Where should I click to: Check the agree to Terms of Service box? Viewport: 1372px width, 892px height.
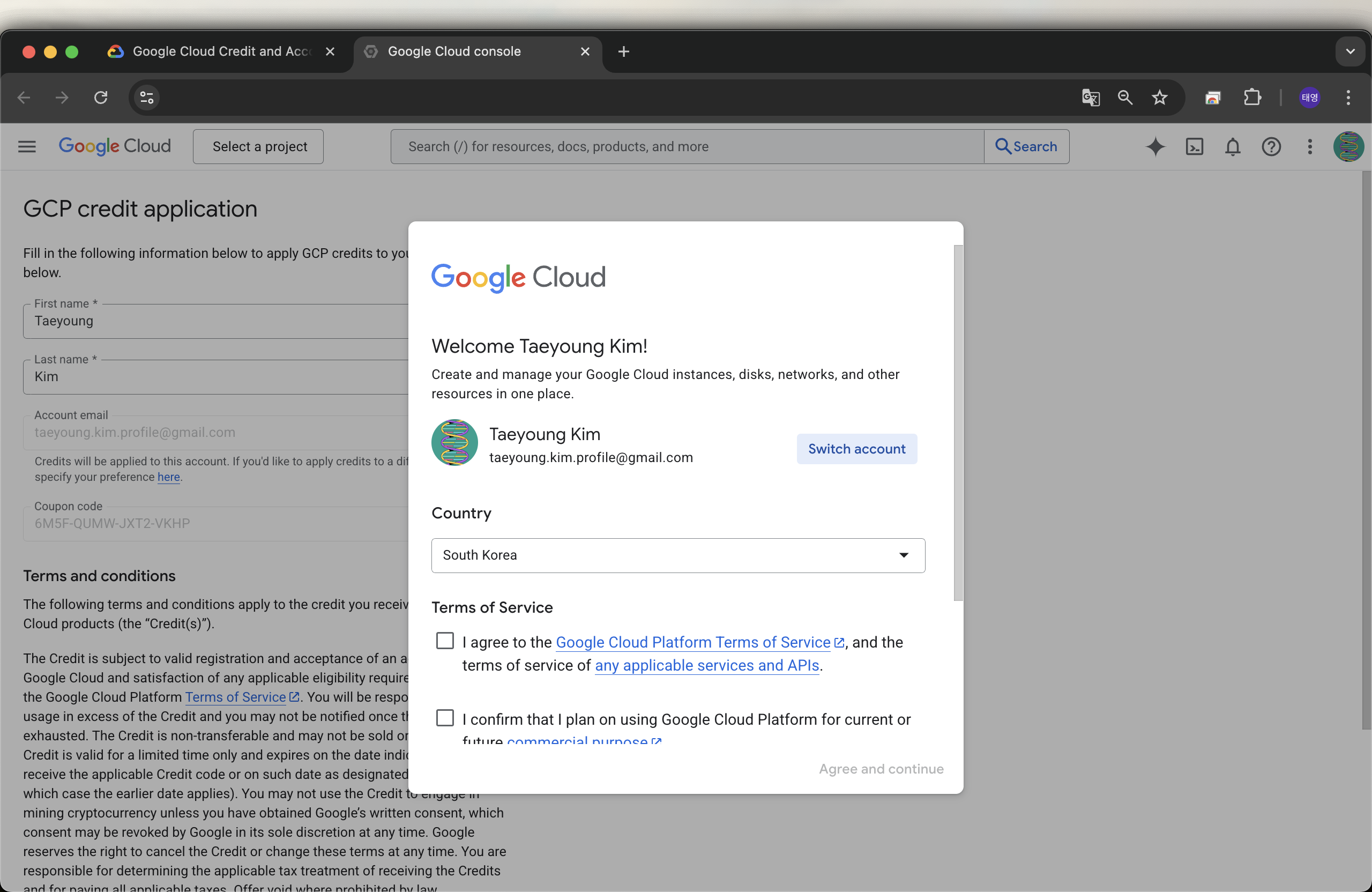444,641
